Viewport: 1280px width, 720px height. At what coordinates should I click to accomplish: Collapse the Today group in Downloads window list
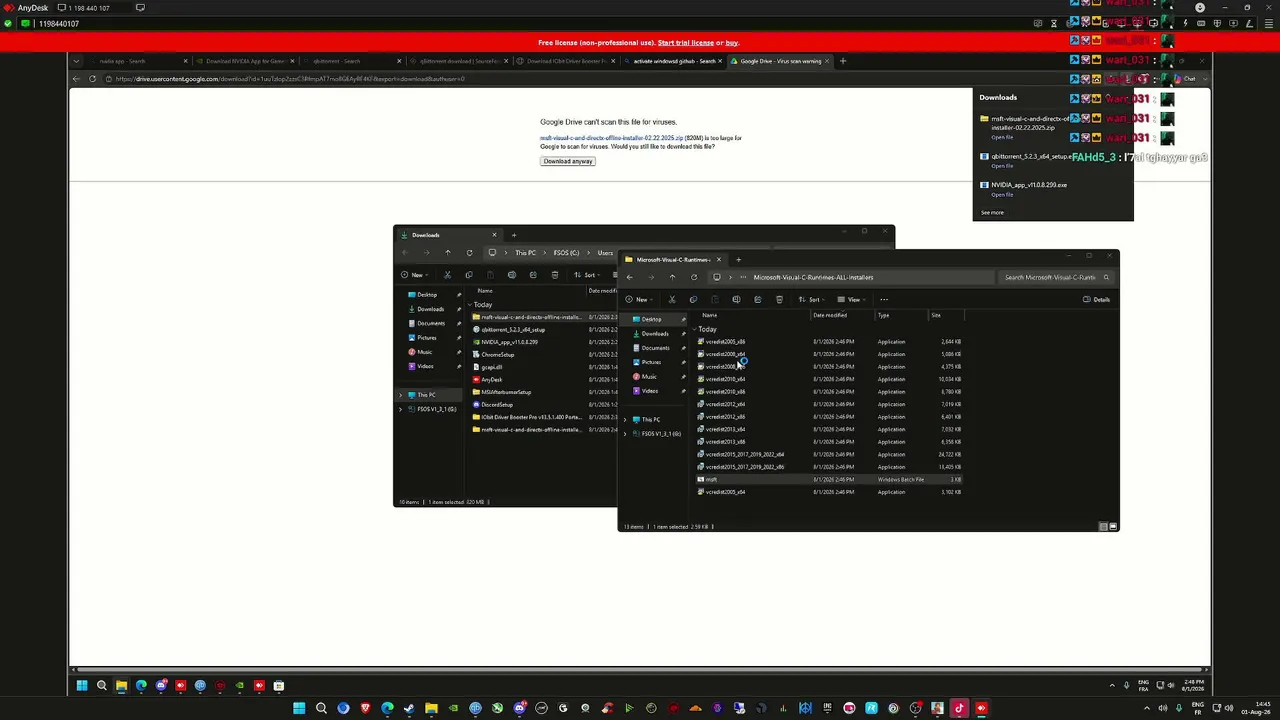pyautogui.click(x=471, y=304)
